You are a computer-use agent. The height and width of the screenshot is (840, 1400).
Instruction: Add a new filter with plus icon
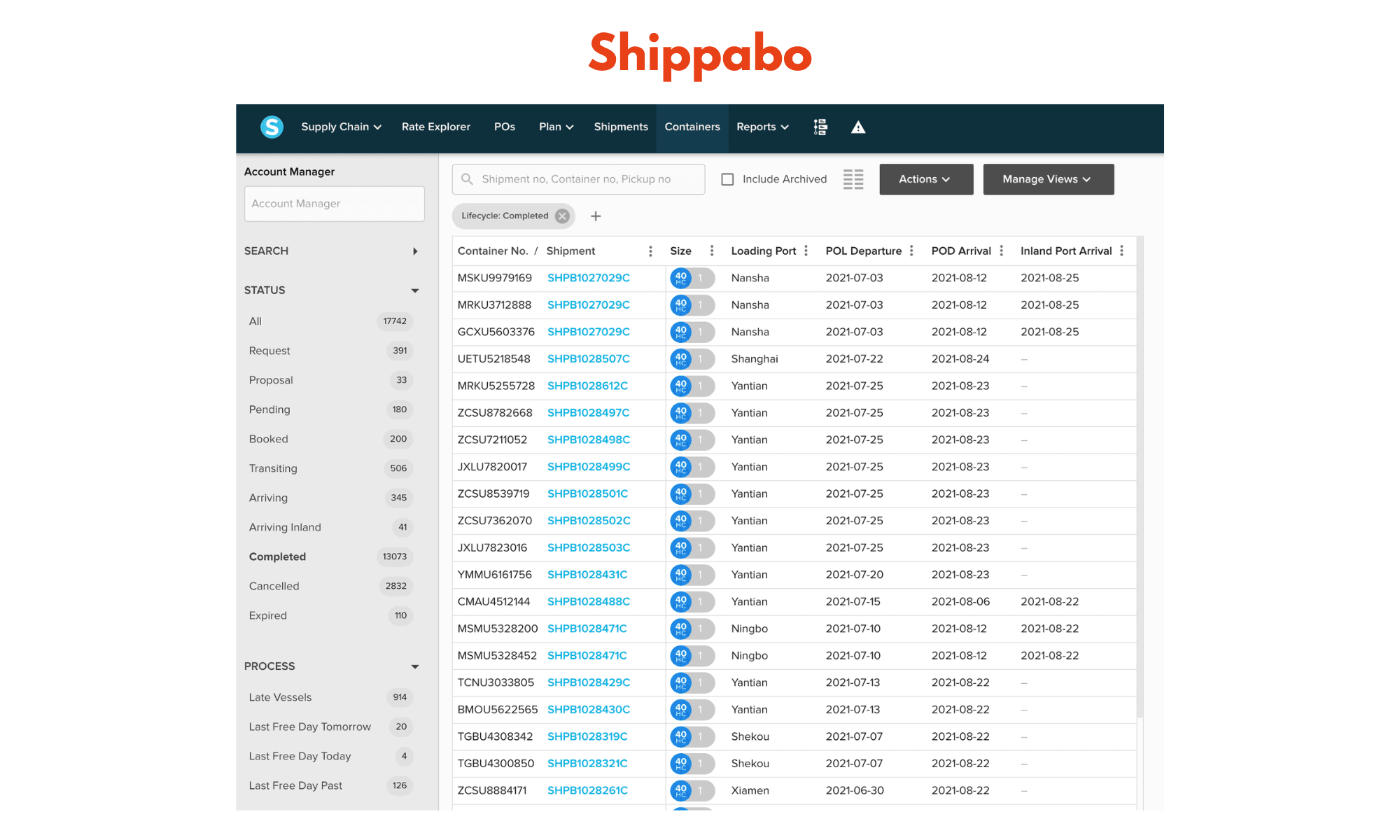(596, 216)
